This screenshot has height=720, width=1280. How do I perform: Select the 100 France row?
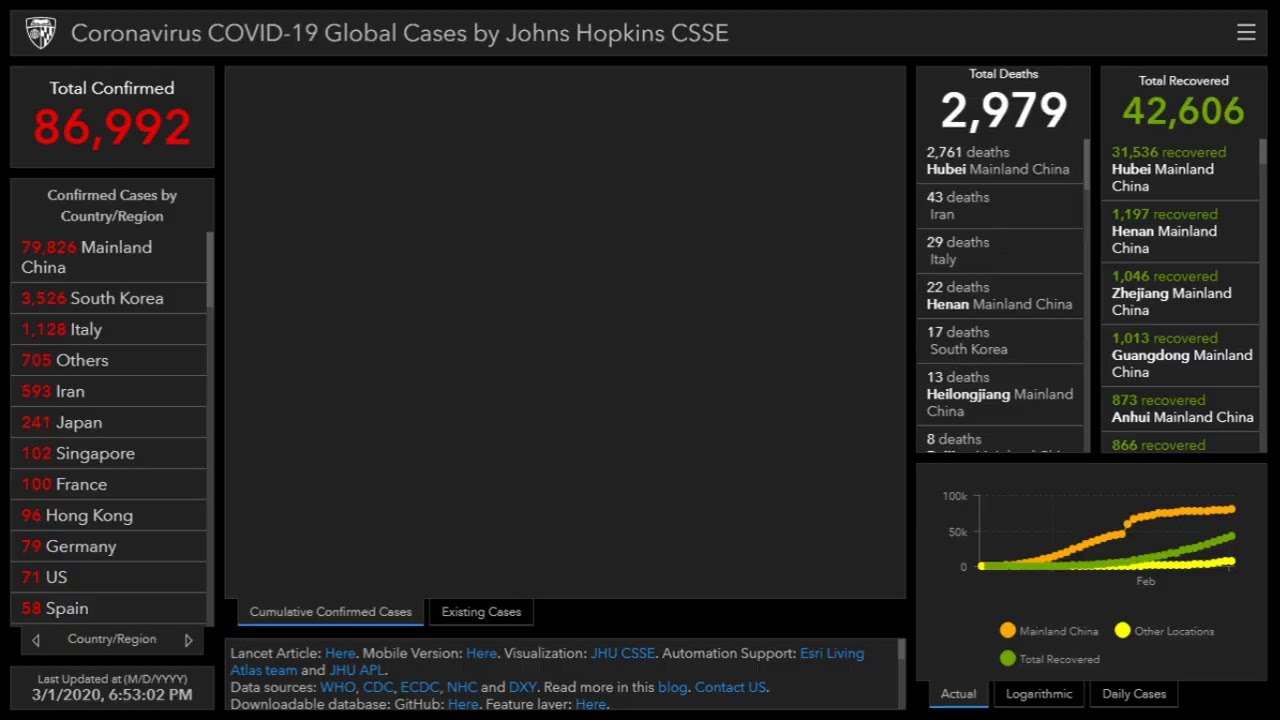(109, 484)
